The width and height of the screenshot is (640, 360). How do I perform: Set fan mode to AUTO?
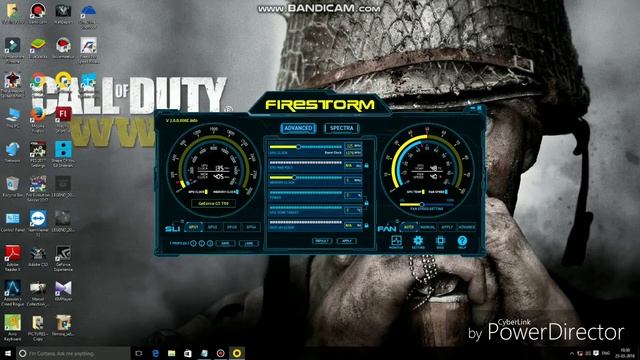pos(409,227)
